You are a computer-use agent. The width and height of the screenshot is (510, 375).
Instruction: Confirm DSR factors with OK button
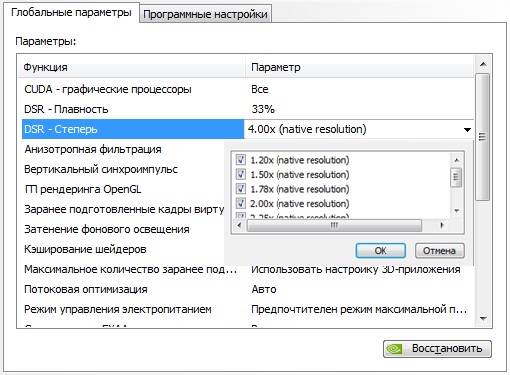(381, 250)
